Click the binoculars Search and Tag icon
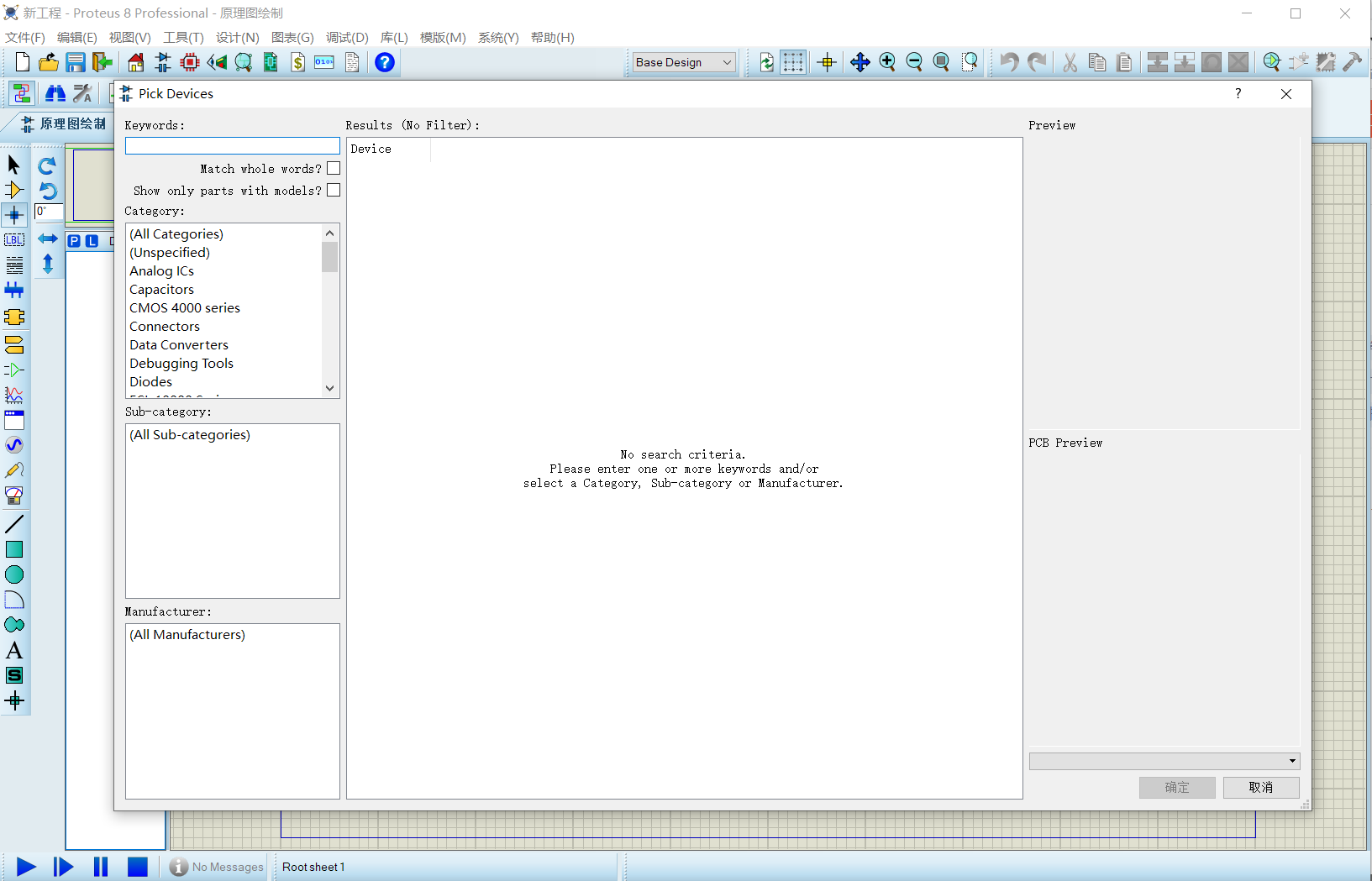 point(55,93)
